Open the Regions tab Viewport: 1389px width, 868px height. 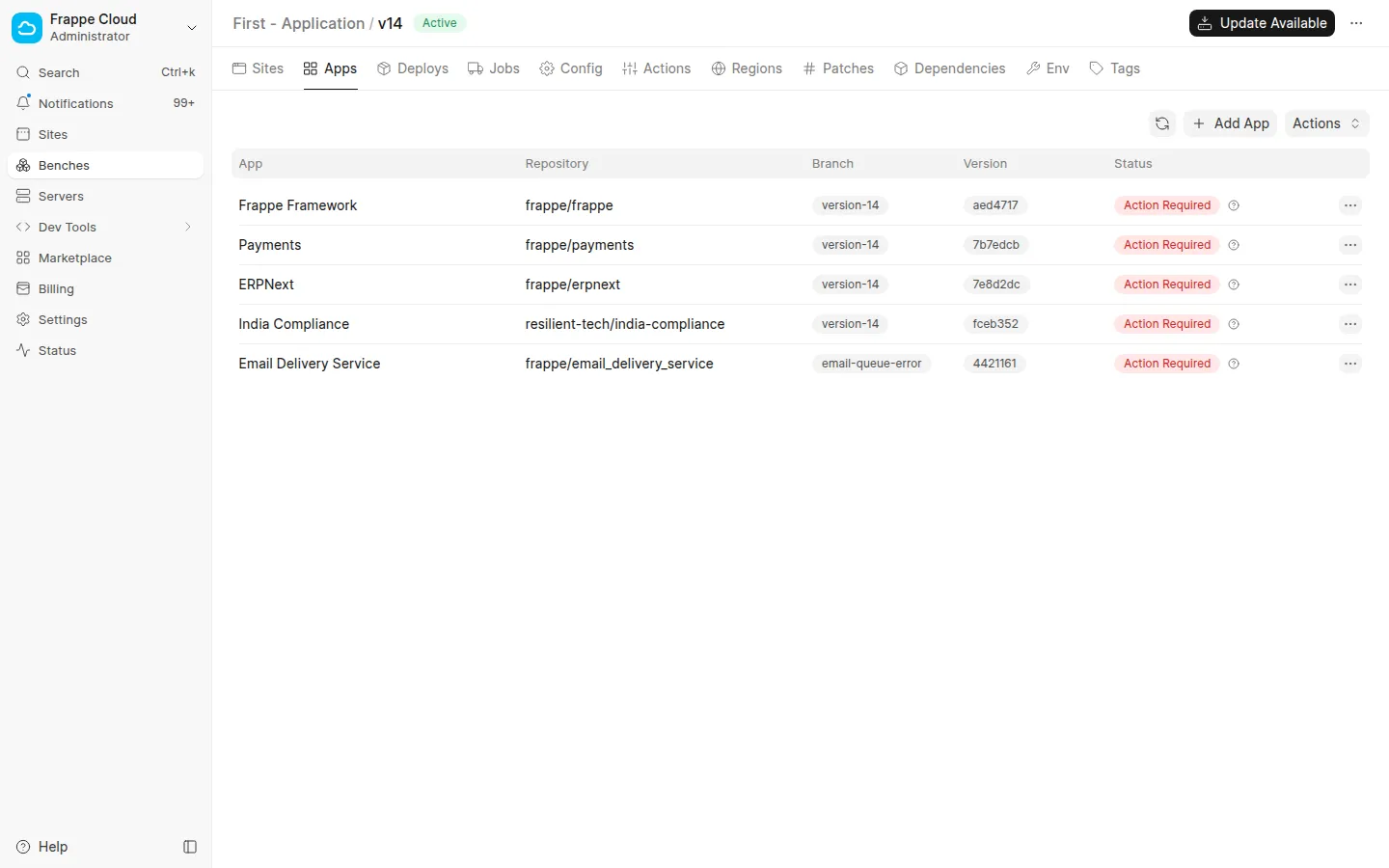(747, 68)
